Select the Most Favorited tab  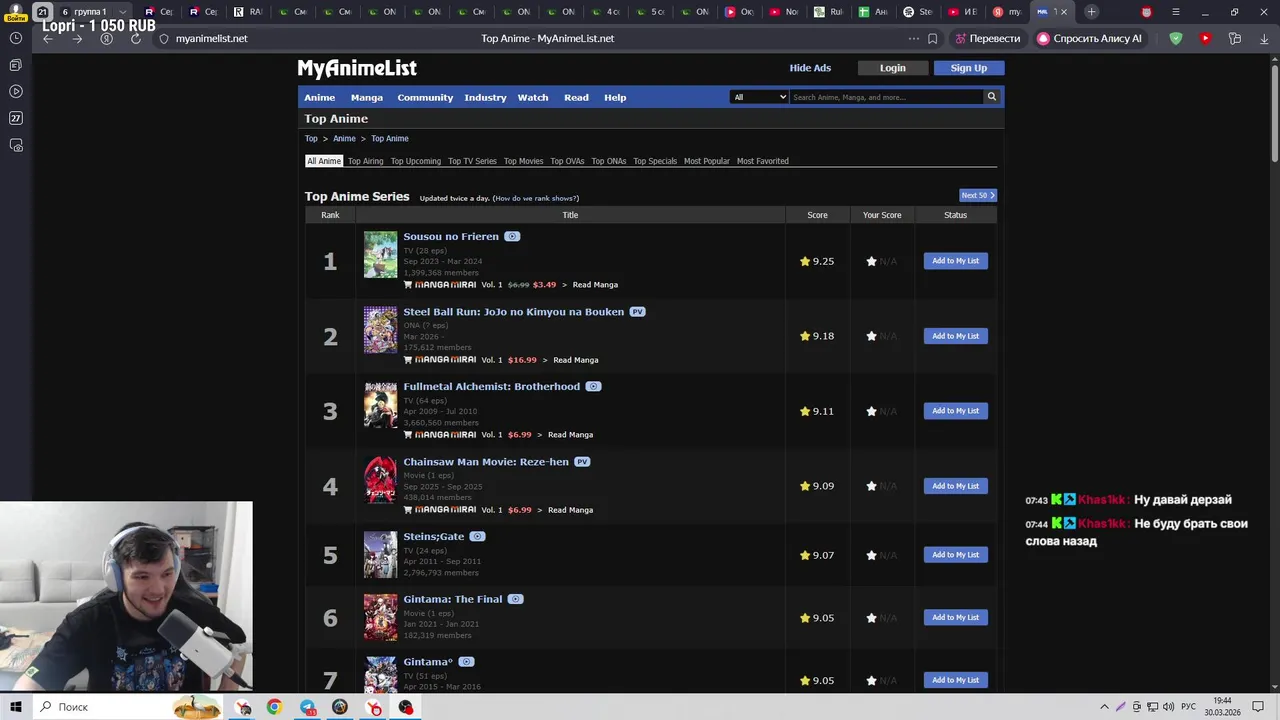click(763, 161)
